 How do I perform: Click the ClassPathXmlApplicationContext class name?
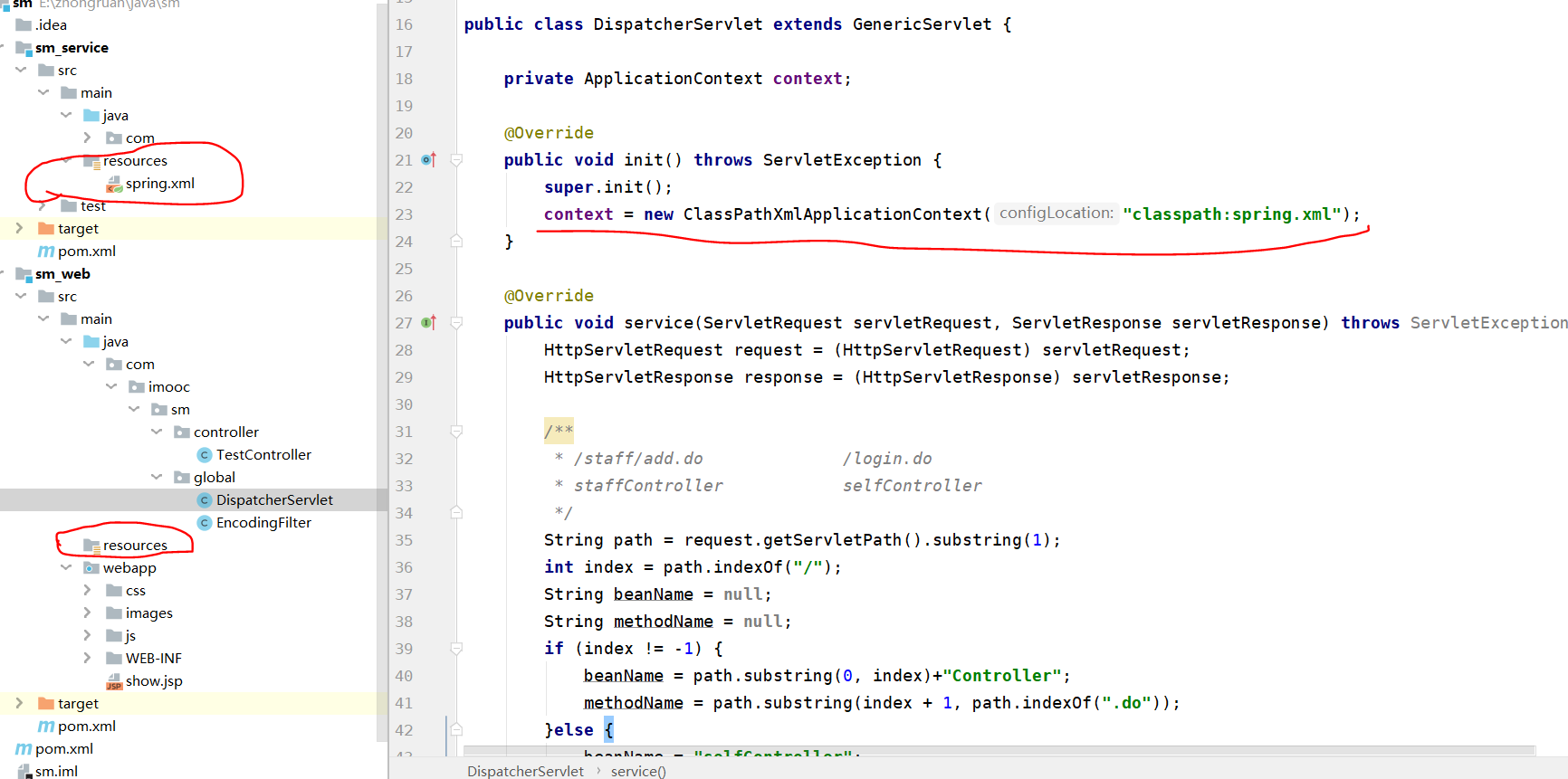832,214
